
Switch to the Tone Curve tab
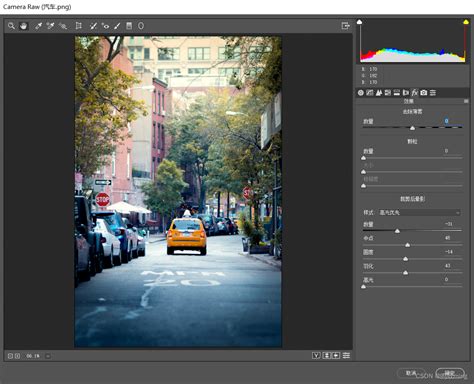click(370, 93)
